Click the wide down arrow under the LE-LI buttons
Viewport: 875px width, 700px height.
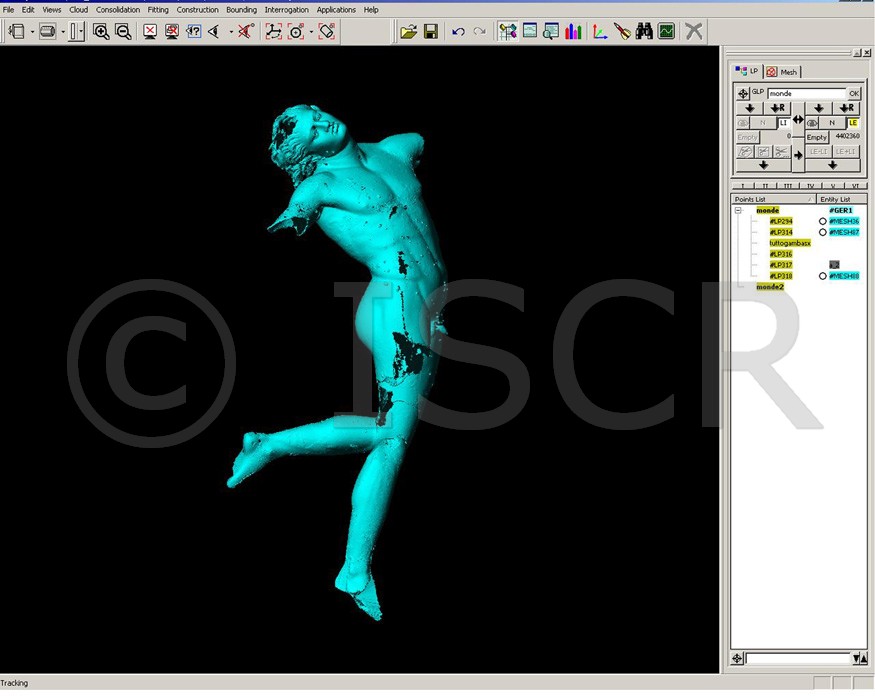[832, 165]
